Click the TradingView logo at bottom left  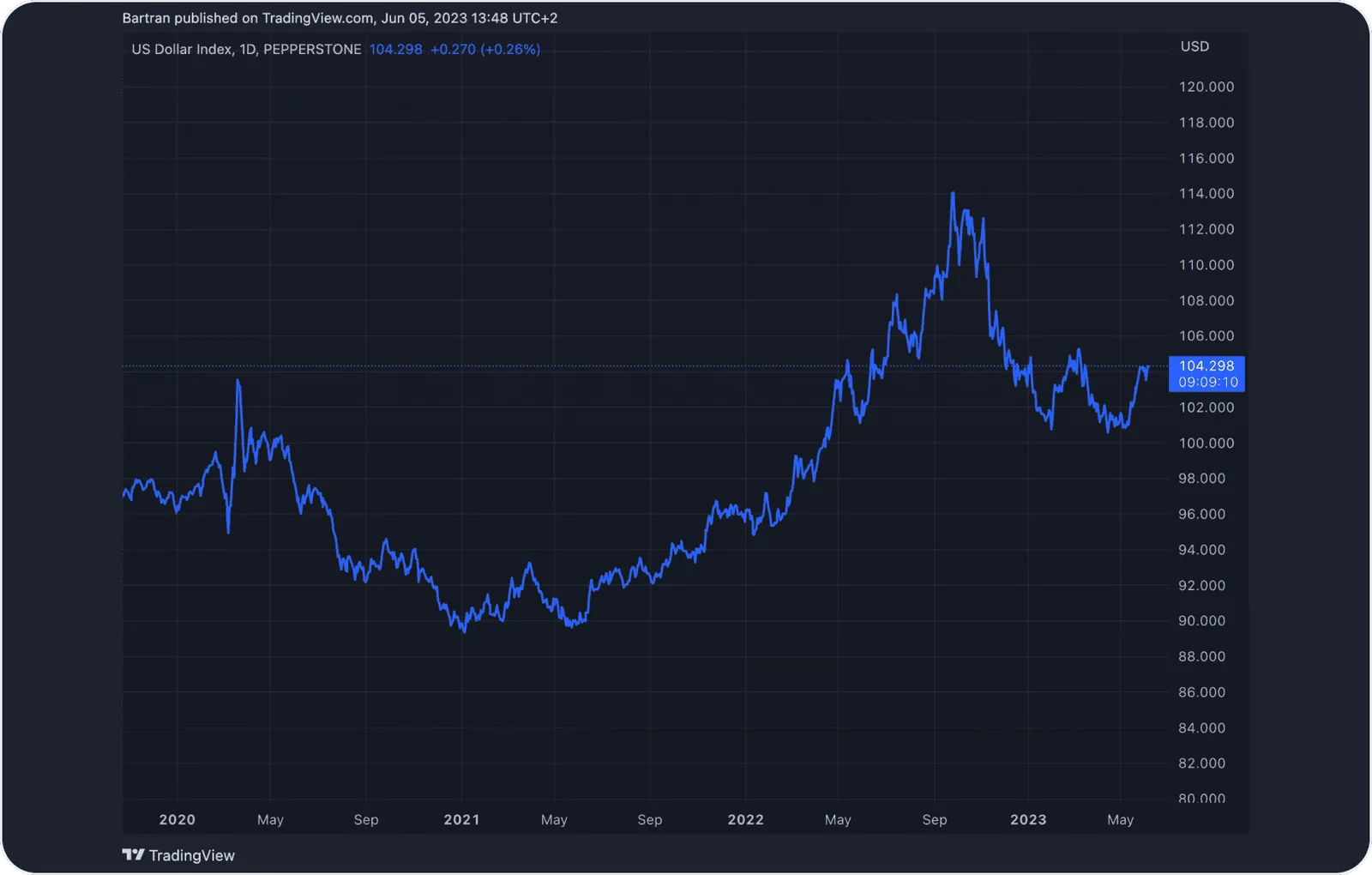coord(178,855)
